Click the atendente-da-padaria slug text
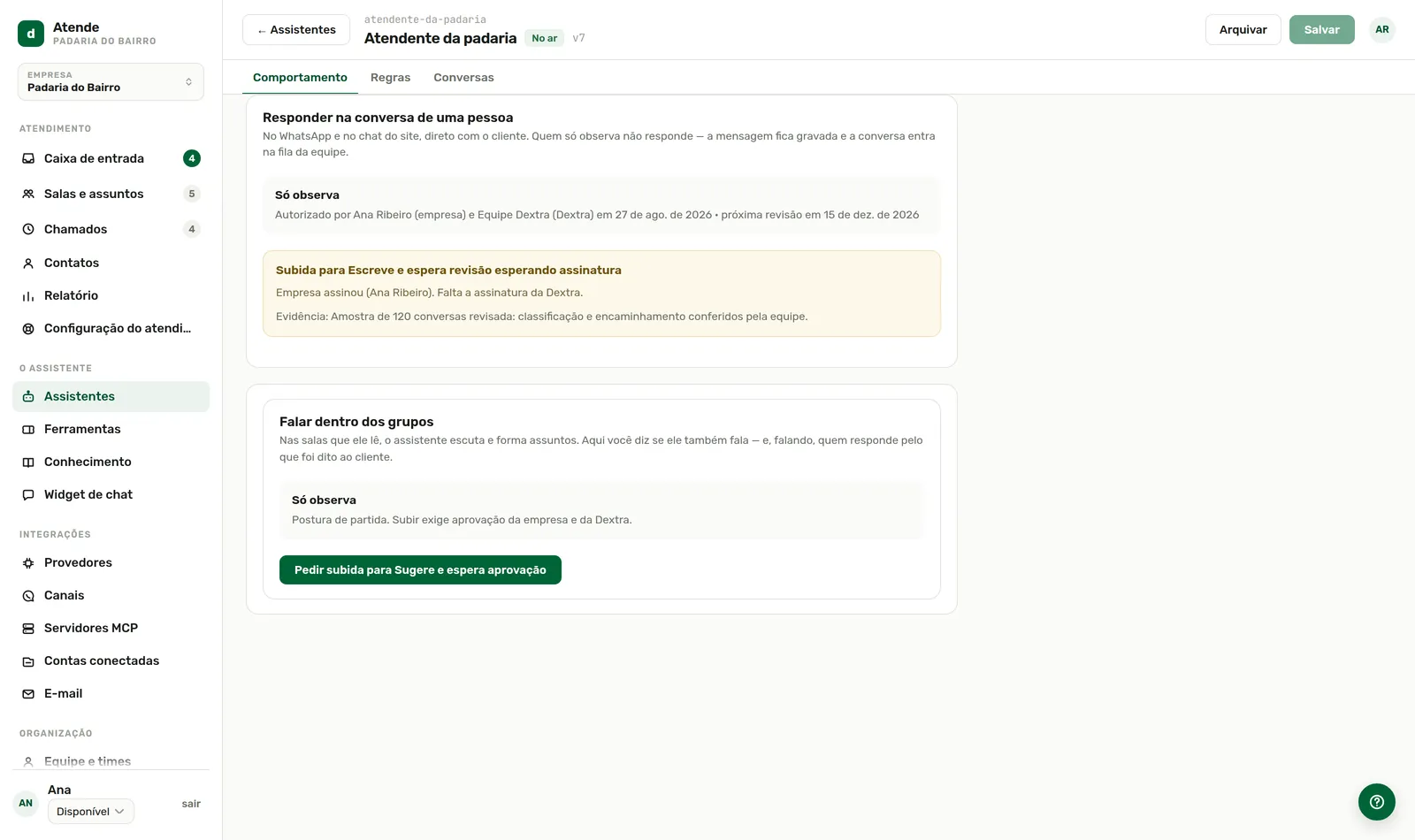The image size is (1415, 840). (425, 19)
